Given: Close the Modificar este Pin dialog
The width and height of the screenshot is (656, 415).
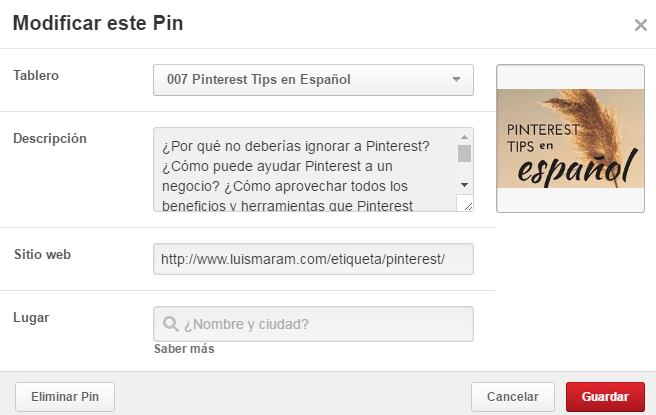Looking at the screenshot, I should tap(640, 25).
